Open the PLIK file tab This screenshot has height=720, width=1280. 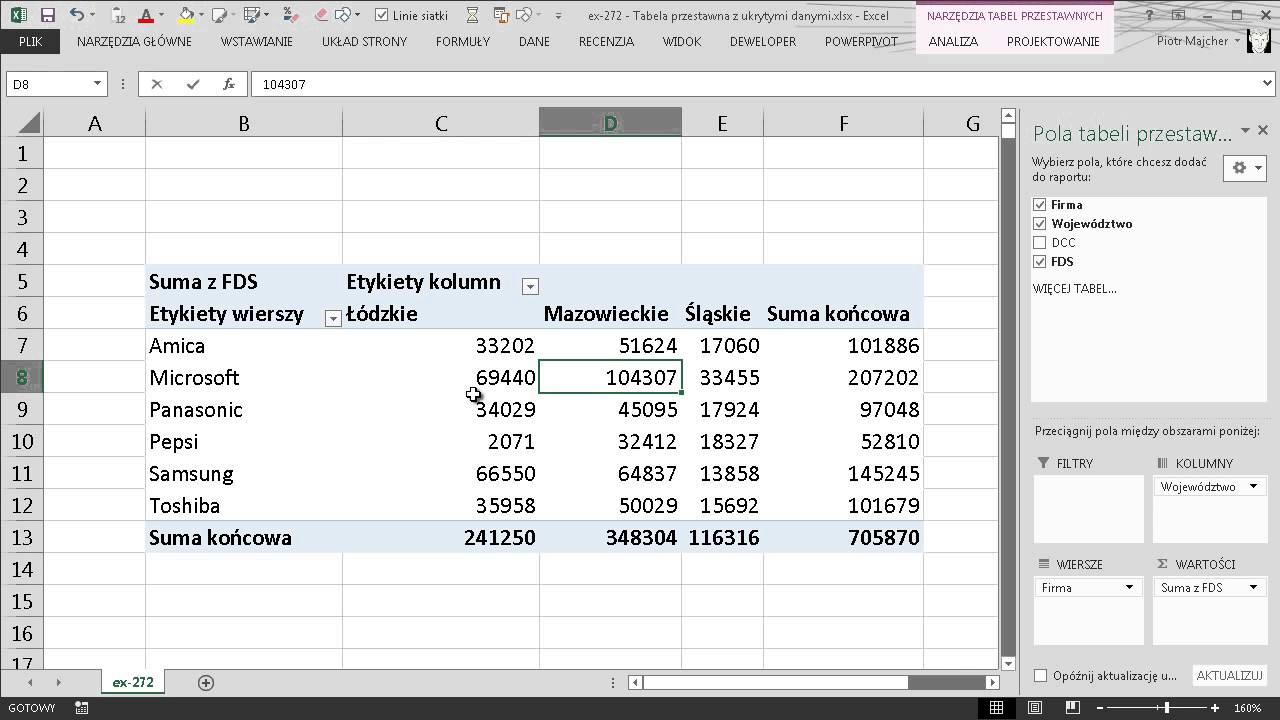click(30, 42)
